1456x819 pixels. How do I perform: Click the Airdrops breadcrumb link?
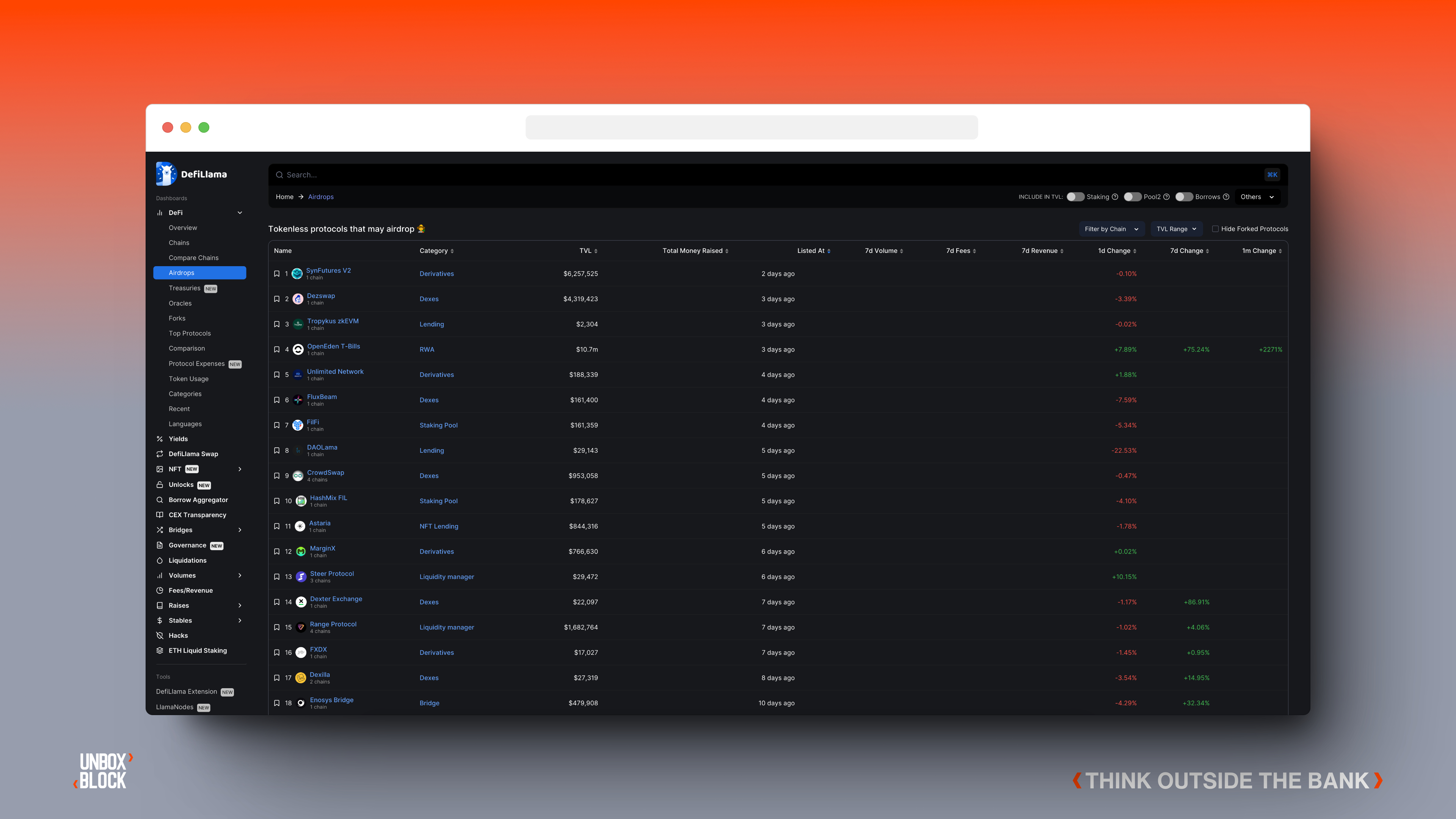320,197
